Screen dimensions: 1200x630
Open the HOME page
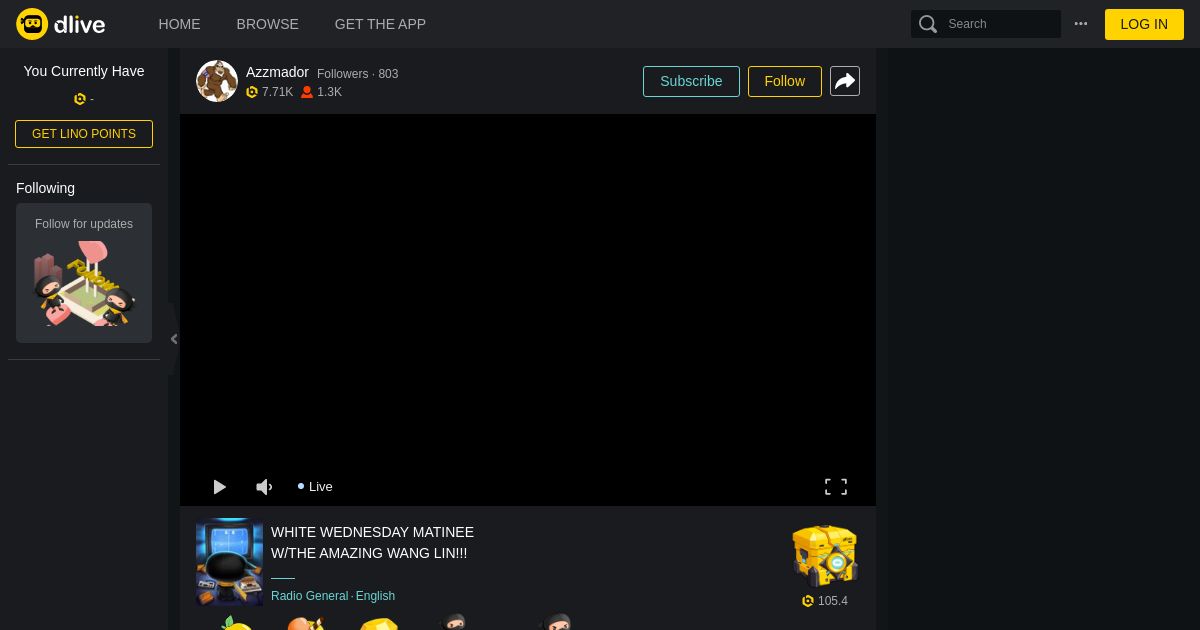click(179, 24)
